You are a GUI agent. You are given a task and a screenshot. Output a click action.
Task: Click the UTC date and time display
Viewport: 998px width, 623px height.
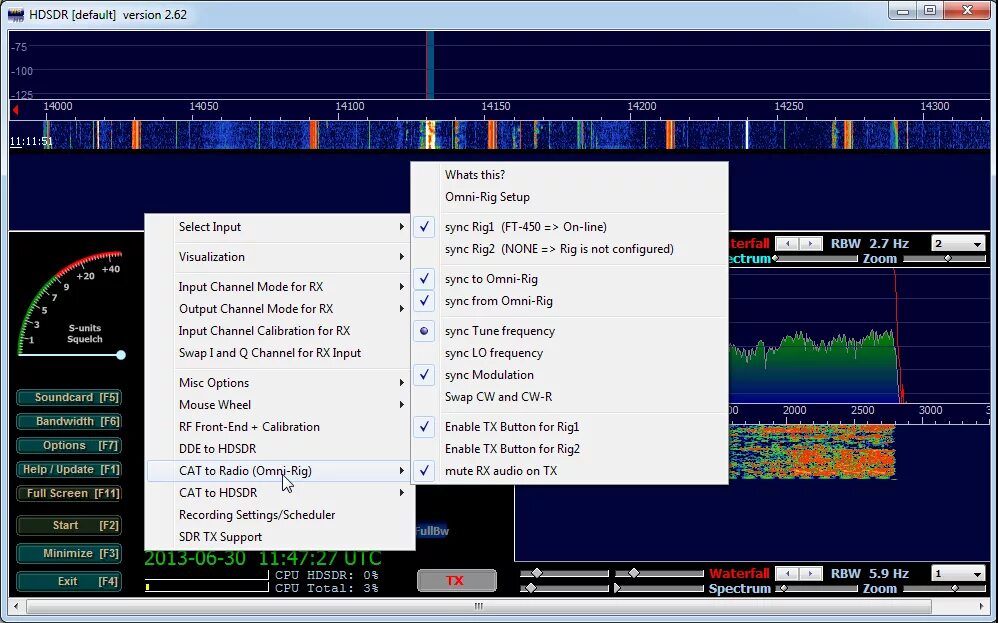pyautogui.click(x=263, y=558)
